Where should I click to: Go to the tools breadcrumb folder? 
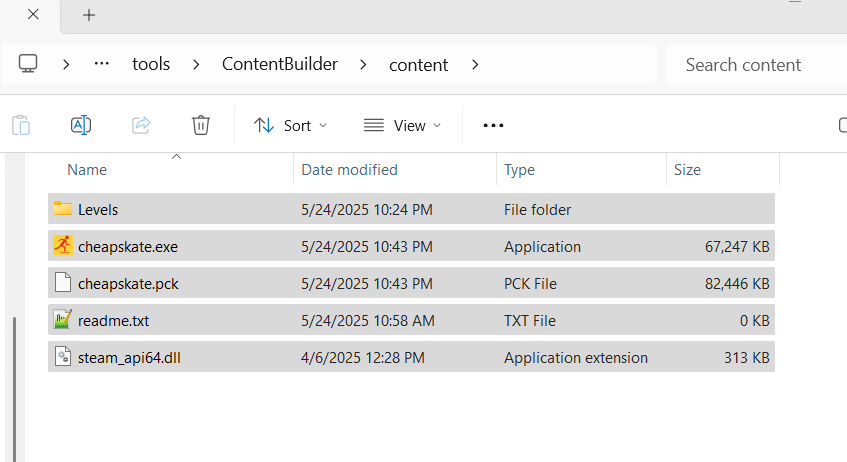(x=151, y=64)
